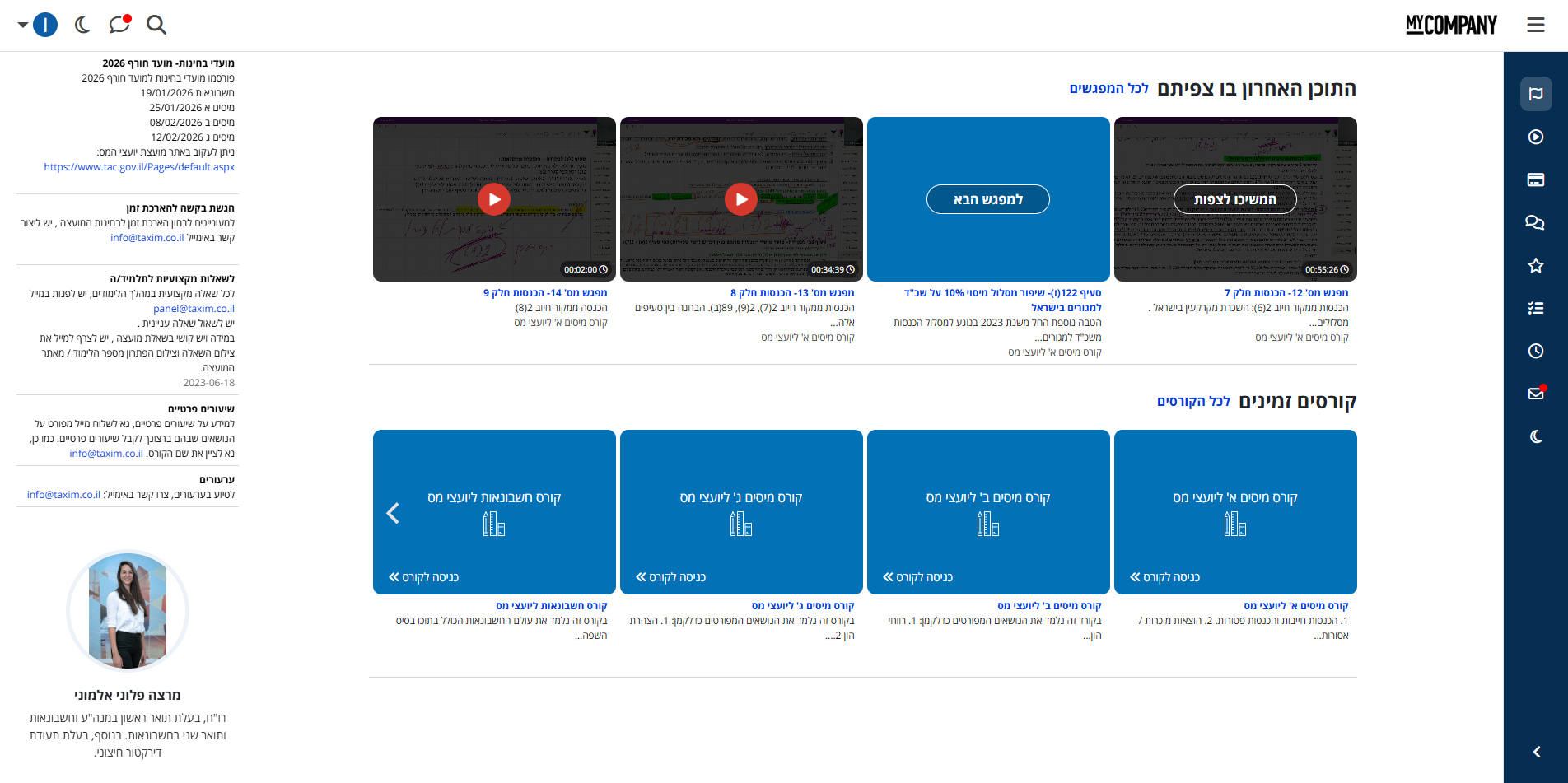Open favorites star icon in sidebar
This screenshot has width=1568, height=783.
1535,265
